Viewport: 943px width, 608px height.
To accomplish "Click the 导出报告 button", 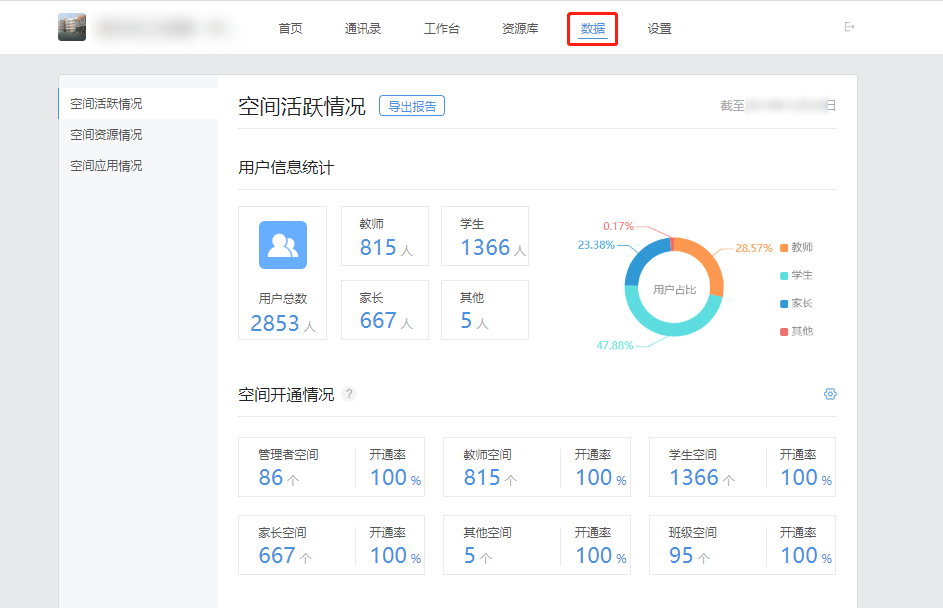I will pos(412,106).
